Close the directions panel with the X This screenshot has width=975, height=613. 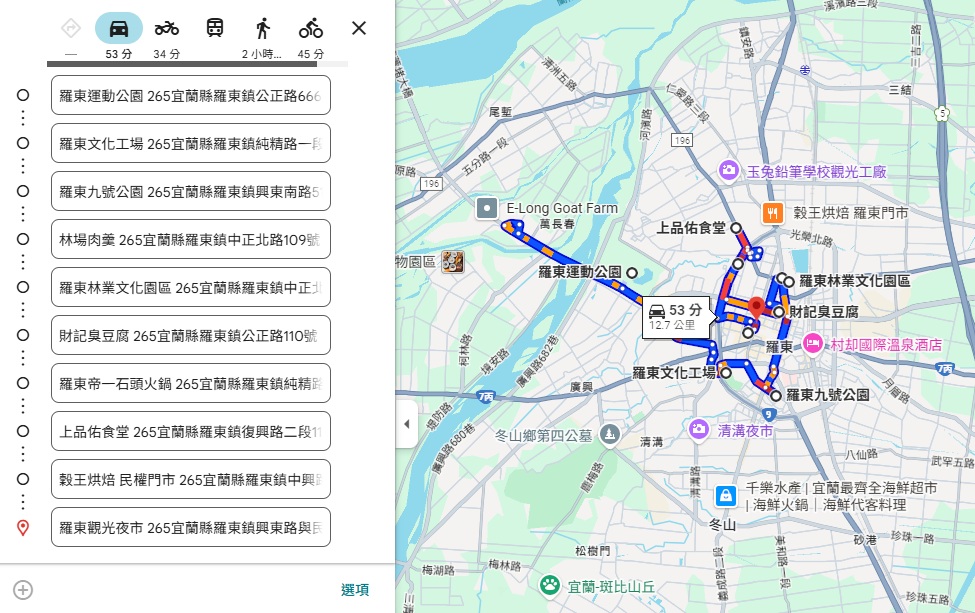coord(358,28)
